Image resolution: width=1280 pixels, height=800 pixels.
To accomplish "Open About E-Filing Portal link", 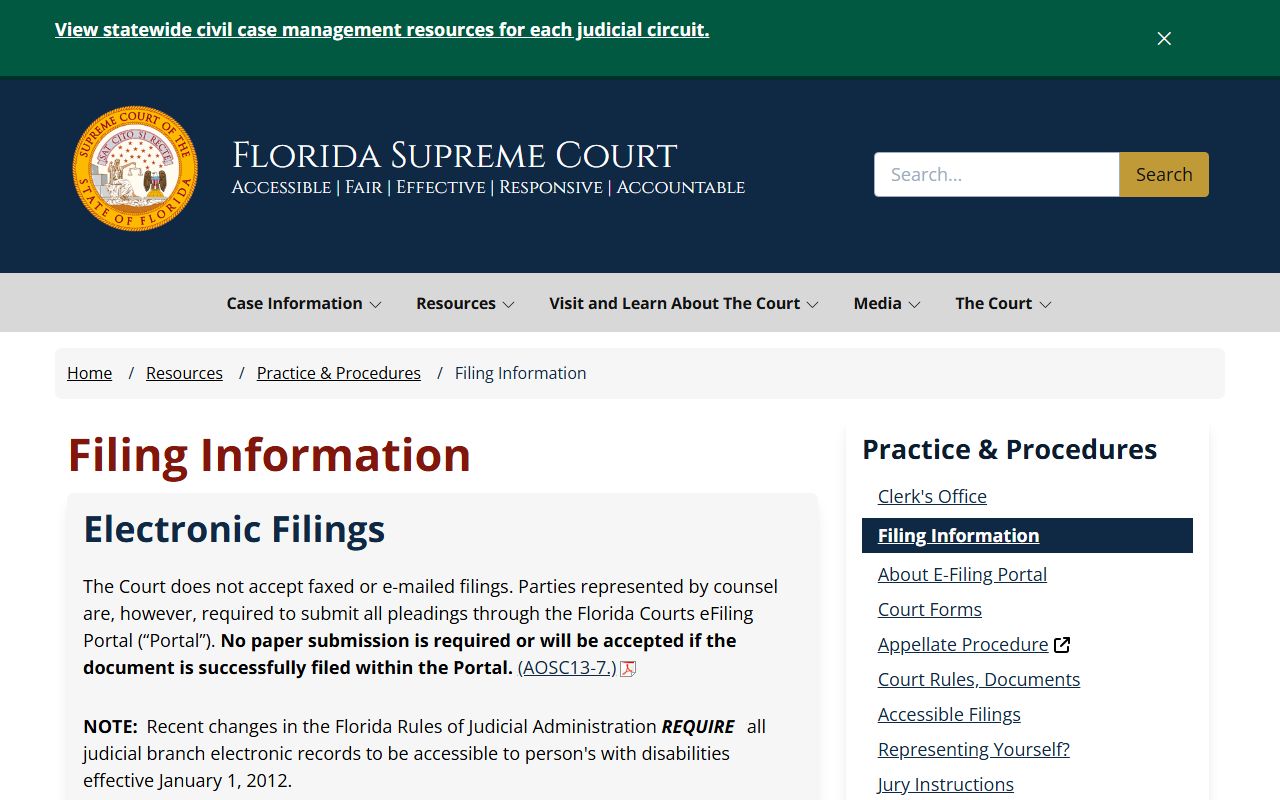I will pyautogui.click(x=962, y=574).
